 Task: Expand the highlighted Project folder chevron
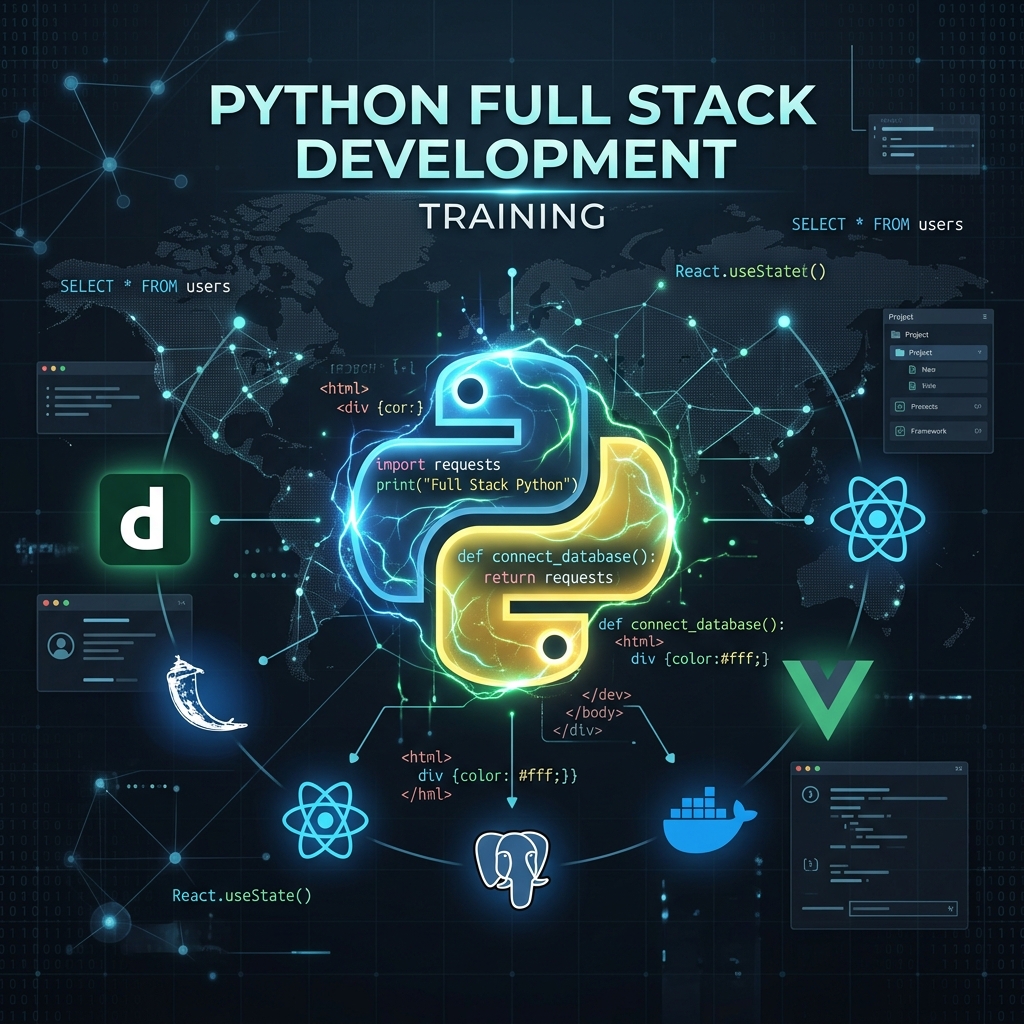coord(980,353)
